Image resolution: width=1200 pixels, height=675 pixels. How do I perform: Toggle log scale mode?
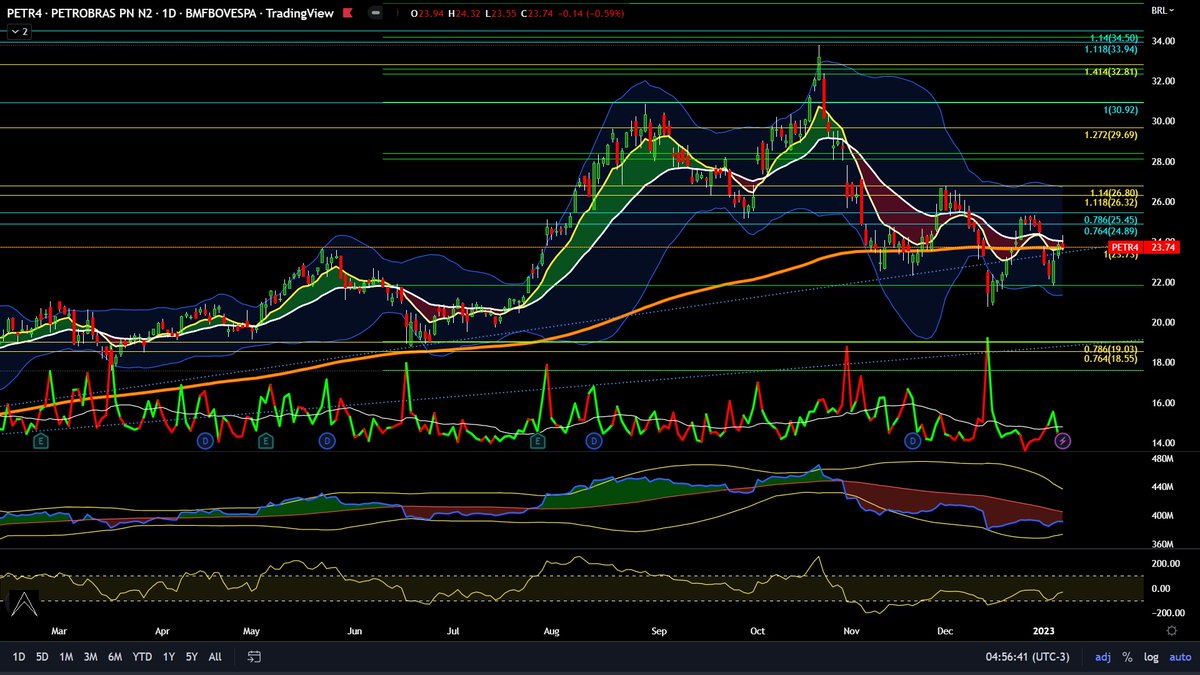click(x=1150, y=657)
